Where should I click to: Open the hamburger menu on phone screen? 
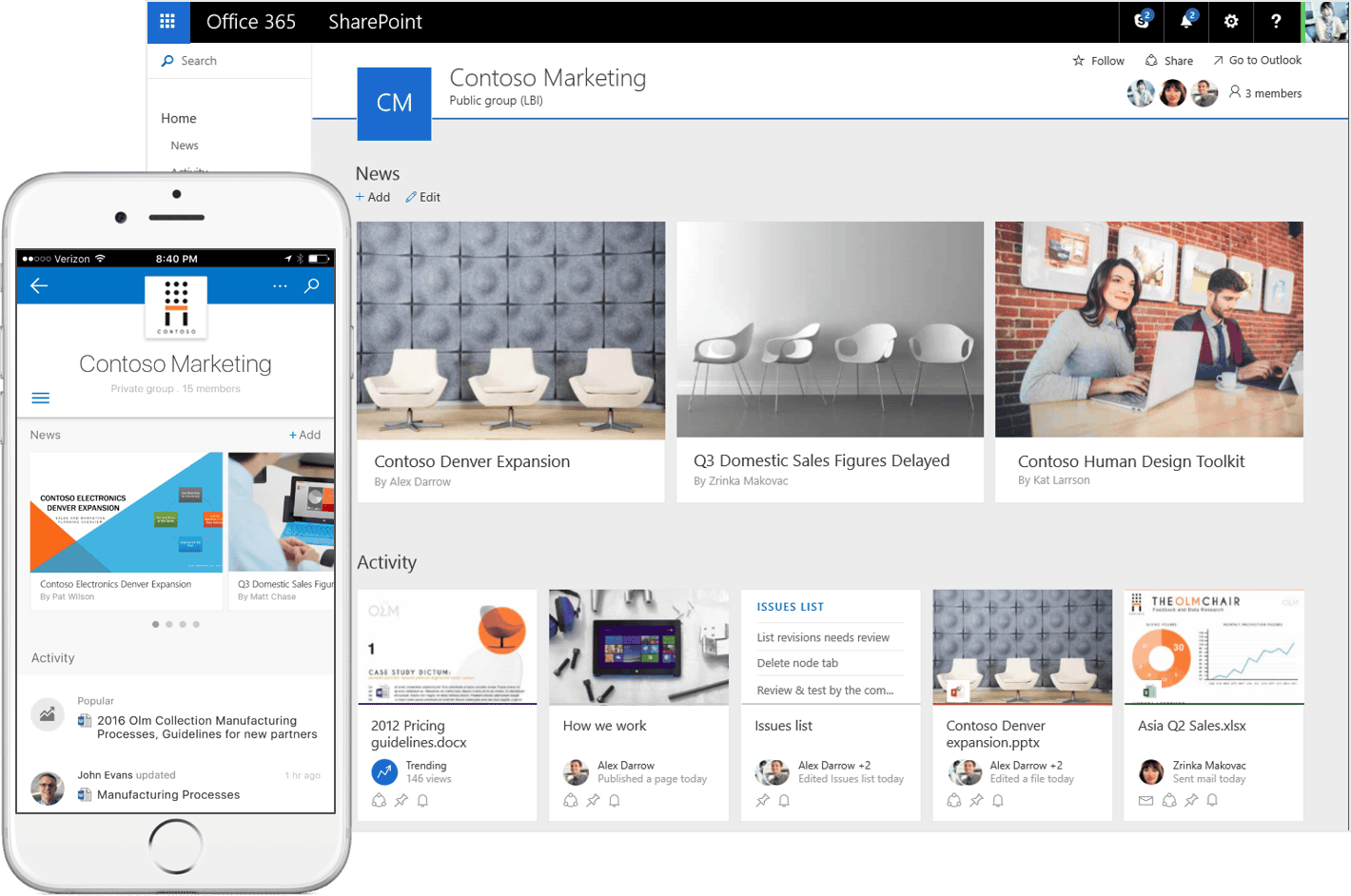click(41, 399)
